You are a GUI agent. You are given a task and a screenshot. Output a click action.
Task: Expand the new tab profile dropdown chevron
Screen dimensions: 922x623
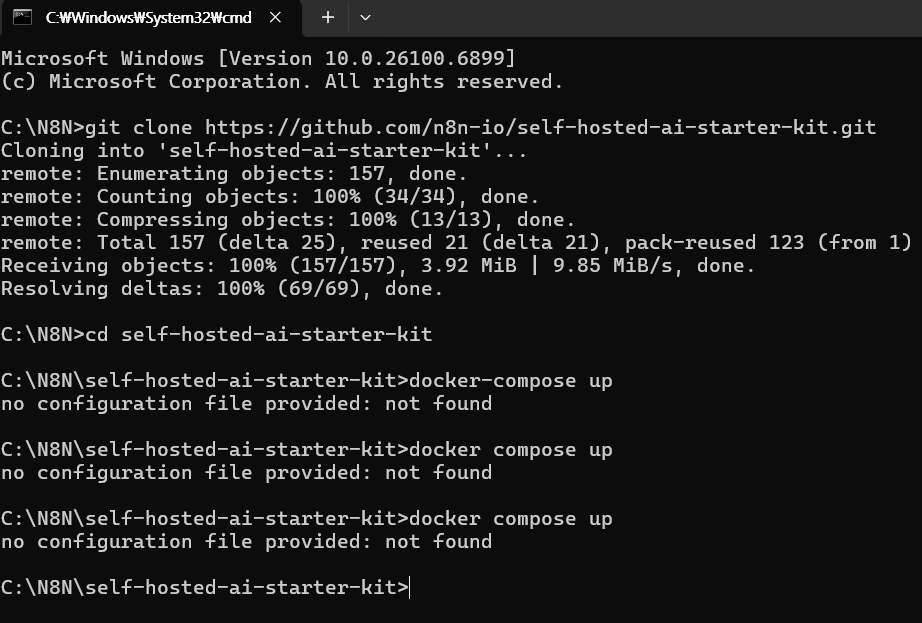coord(365,17)
